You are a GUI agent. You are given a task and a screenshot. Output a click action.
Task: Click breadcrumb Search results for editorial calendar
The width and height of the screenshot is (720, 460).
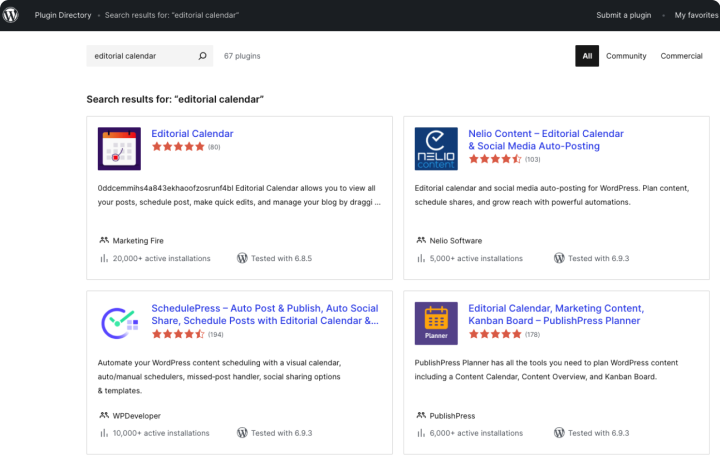pyautogui.click(x=172, y=15)
